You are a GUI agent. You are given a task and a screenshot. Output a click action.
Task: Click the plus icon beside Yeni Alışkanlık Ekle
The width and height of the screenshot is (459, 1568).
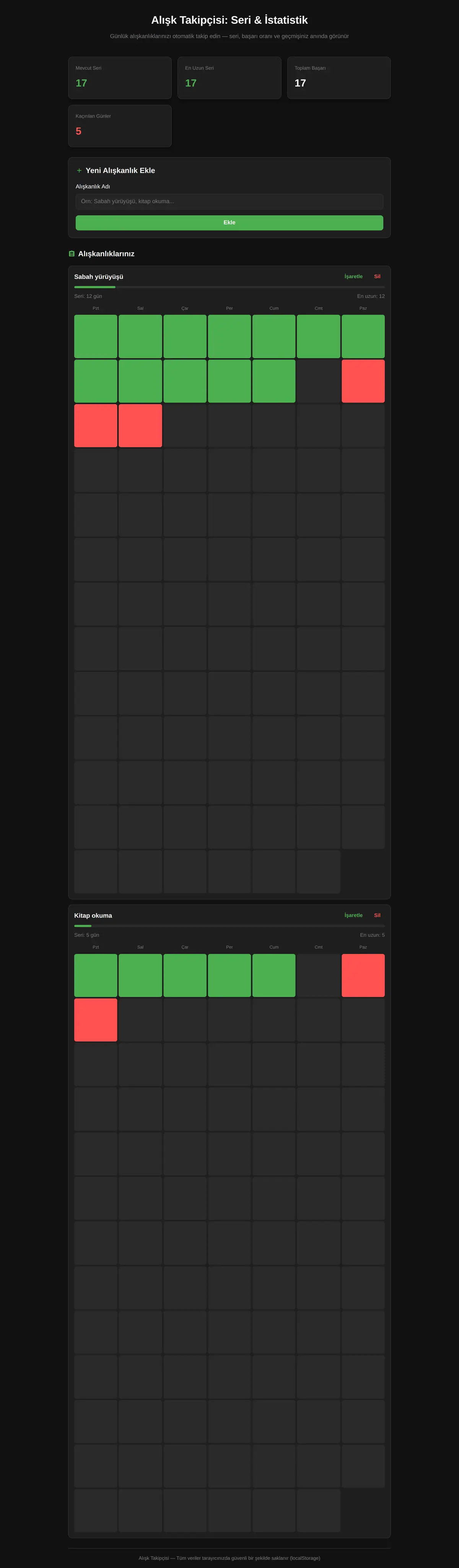coord(79,170)
